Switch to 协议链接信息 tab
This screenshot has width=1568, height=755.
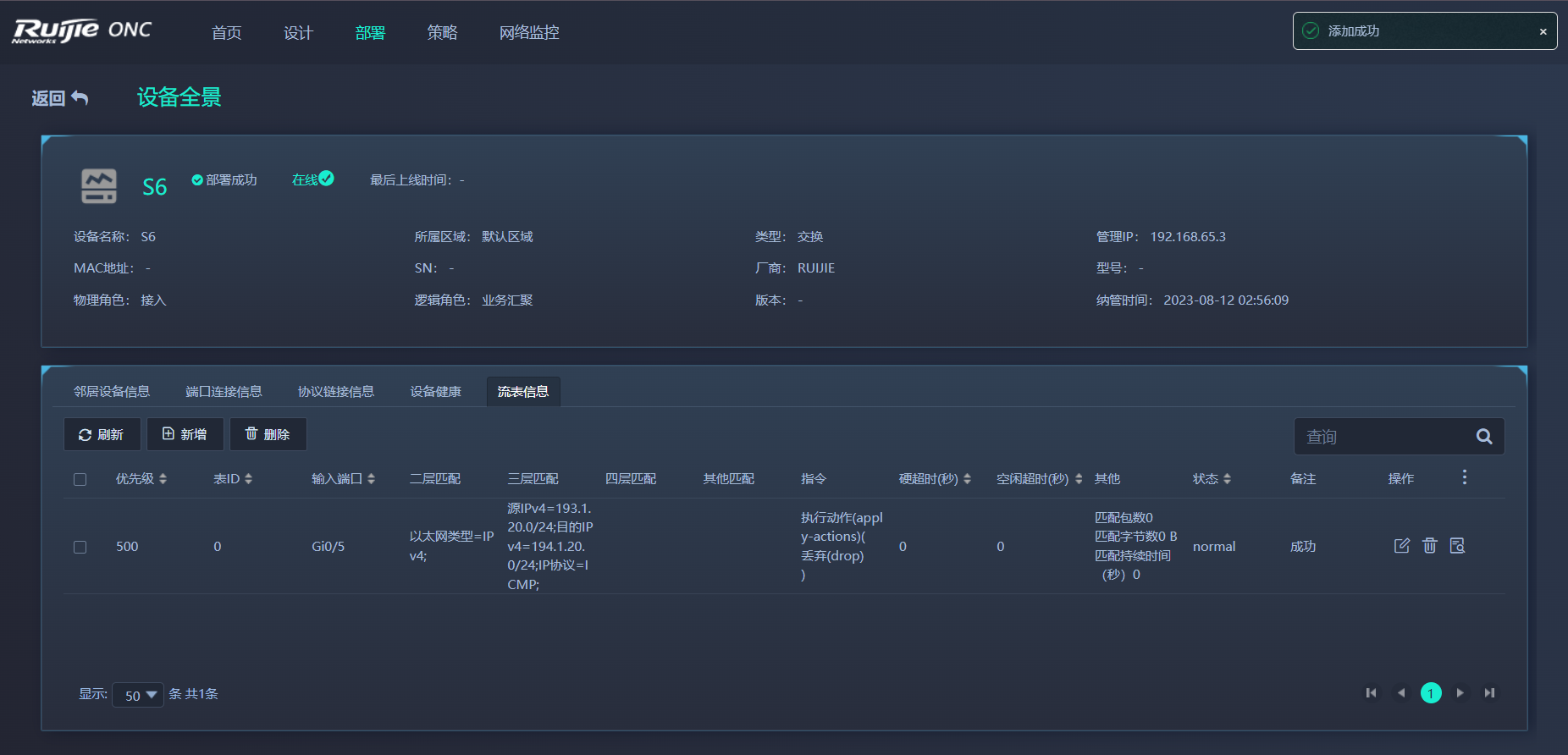click(336, 391)
